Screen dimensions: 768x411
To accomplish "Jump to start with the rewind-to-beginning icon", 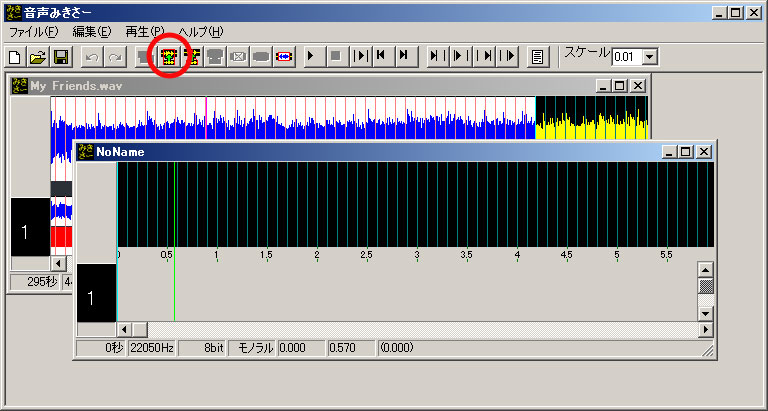I will click(383, 57).
